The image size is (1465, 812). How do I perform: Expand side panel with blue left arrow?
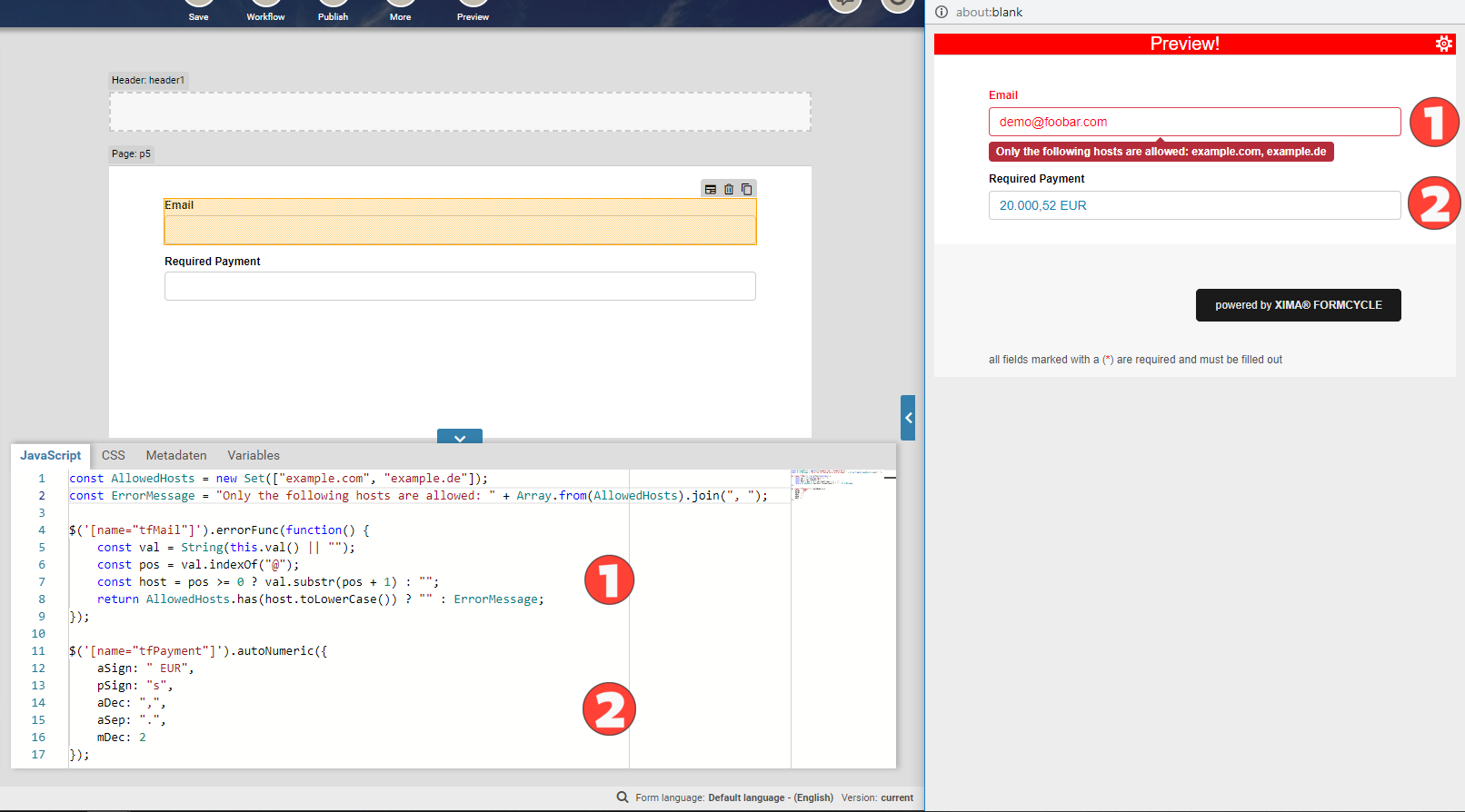[x=908, y=418]
